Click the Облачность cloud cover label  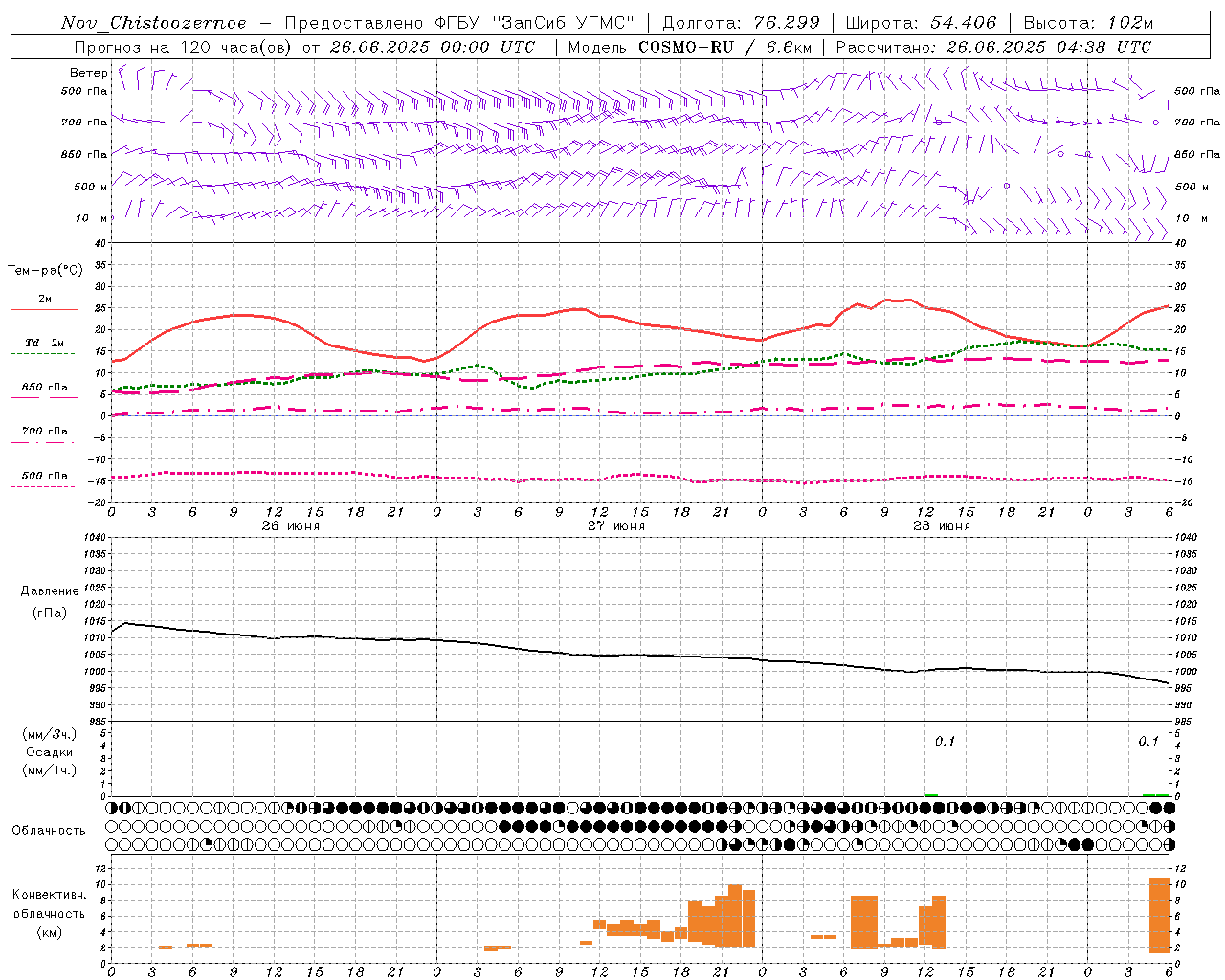tap(49, 831)
